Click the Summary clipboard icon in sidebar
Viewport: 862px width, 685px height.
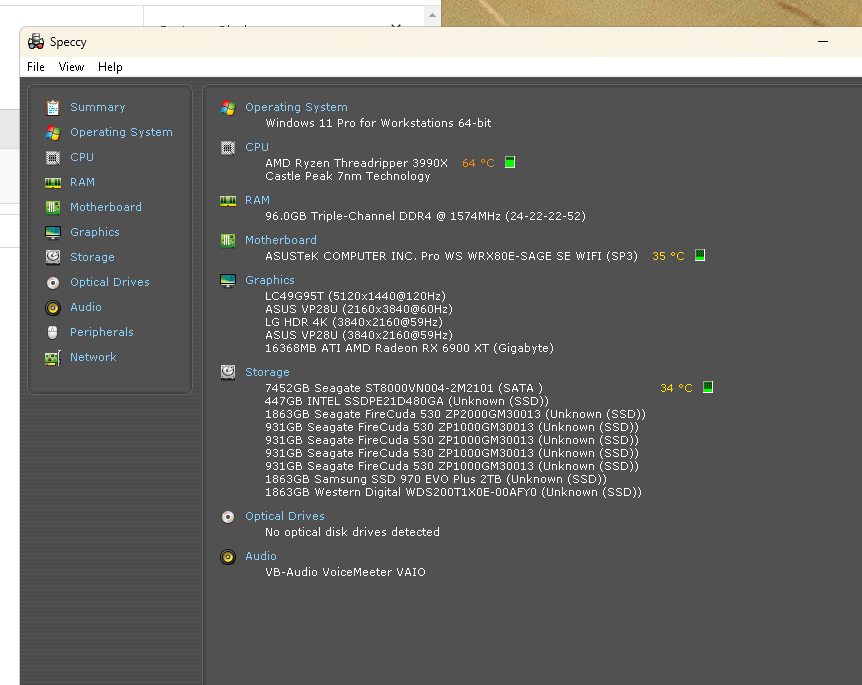coord(53,108)
